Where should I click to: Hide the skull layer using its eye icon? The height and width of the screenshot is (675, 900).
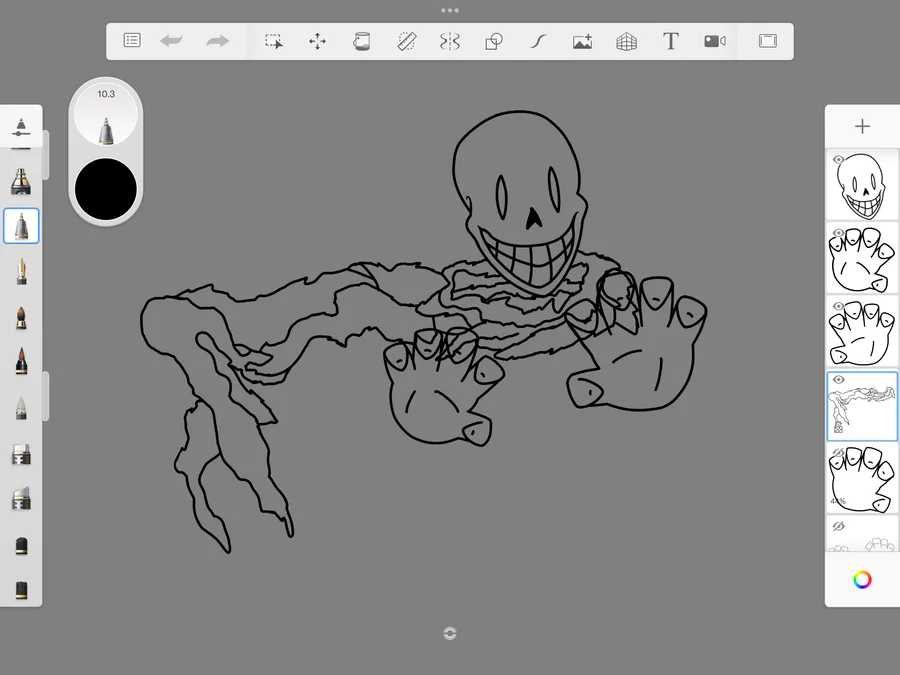point(839,160)
